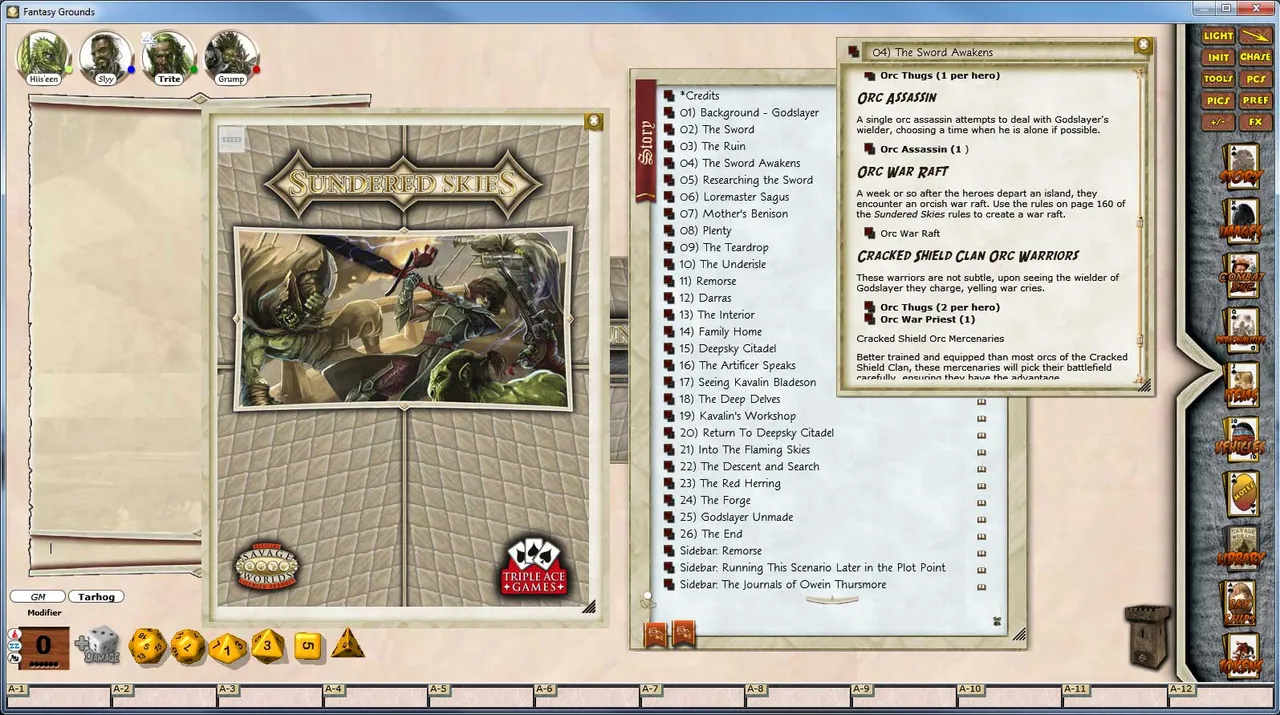The width and height of the screenshot is (1280, 715).
Task: Pick the d6 yellow die
Action: click(x=308, y=646)
